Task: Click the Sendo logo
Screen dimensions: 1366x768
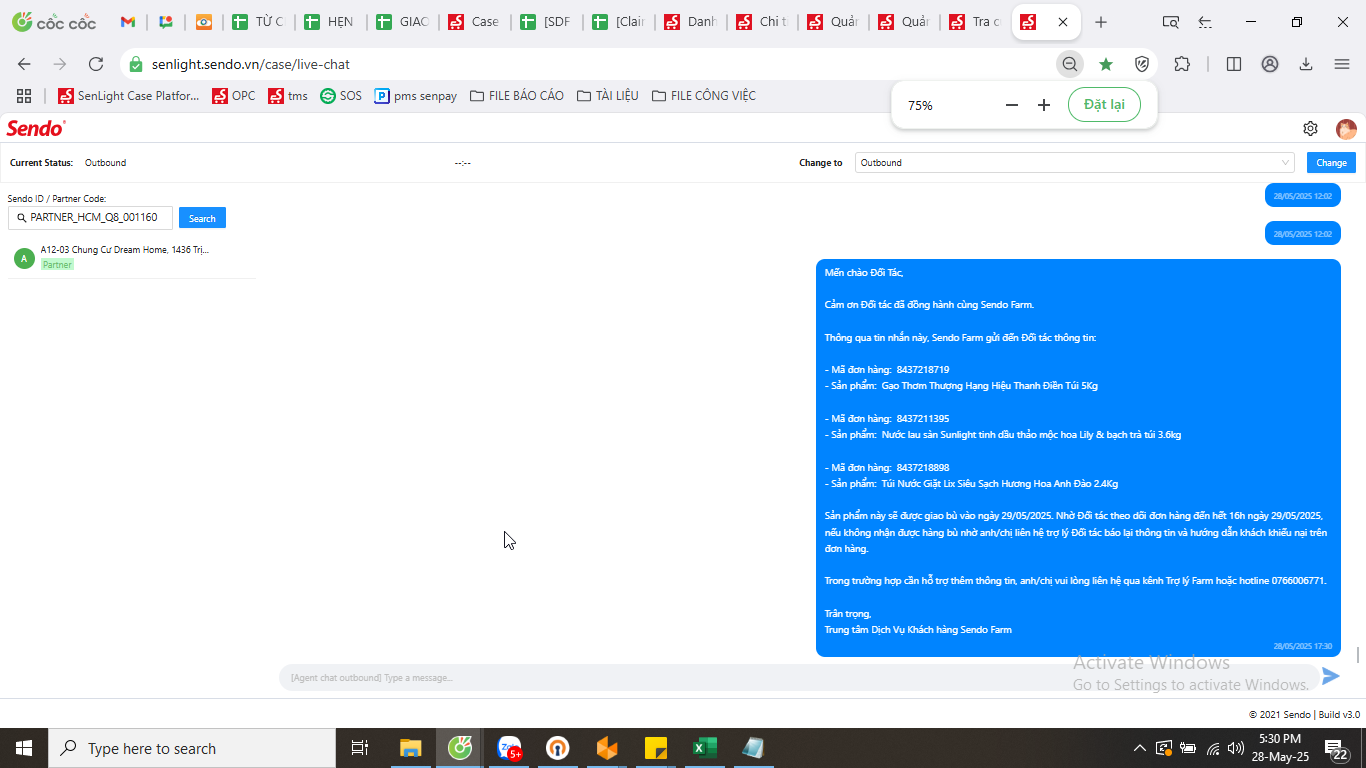Action: click(x=36, y=128)
